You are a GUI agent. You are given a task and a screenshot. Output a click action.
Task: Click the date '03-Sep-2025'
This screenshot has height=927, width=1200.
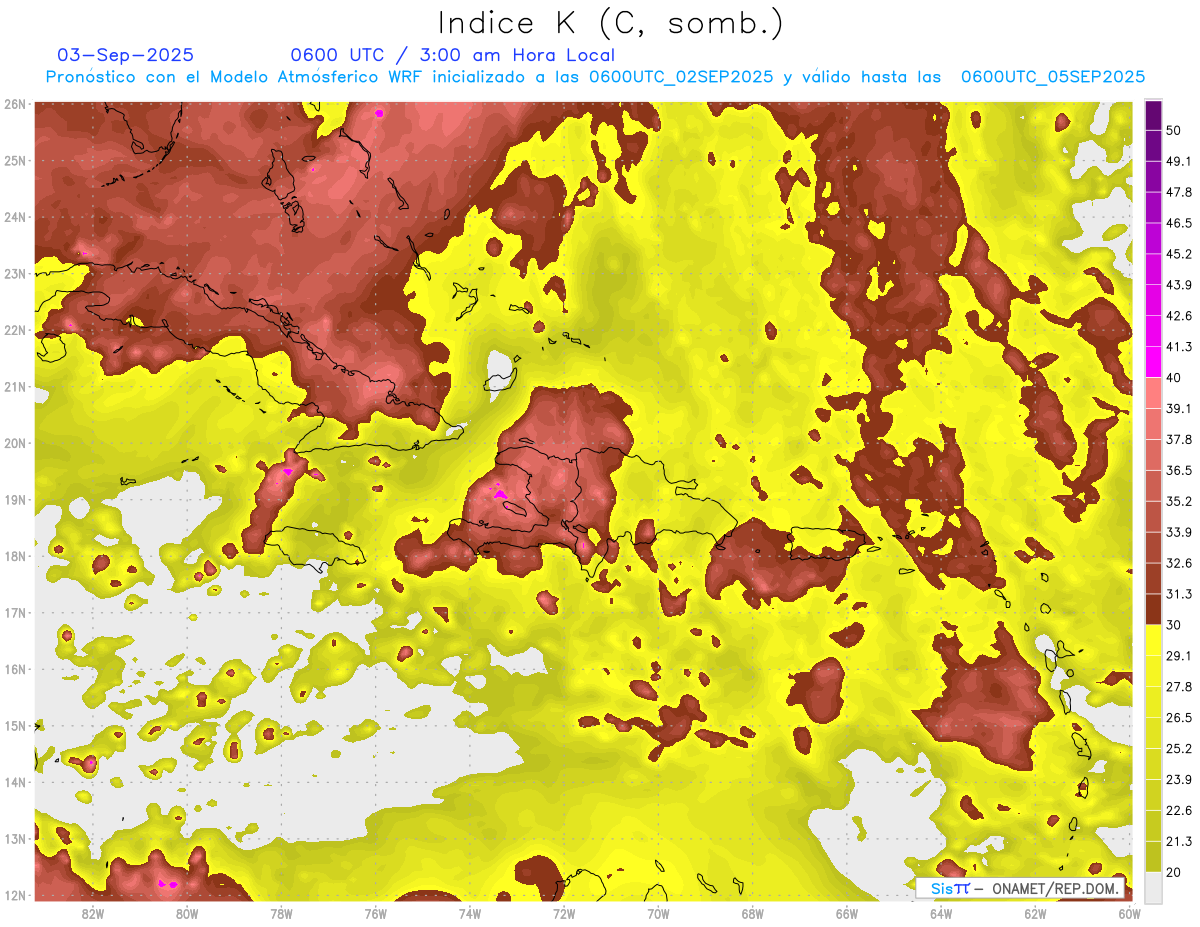[126, 55]
